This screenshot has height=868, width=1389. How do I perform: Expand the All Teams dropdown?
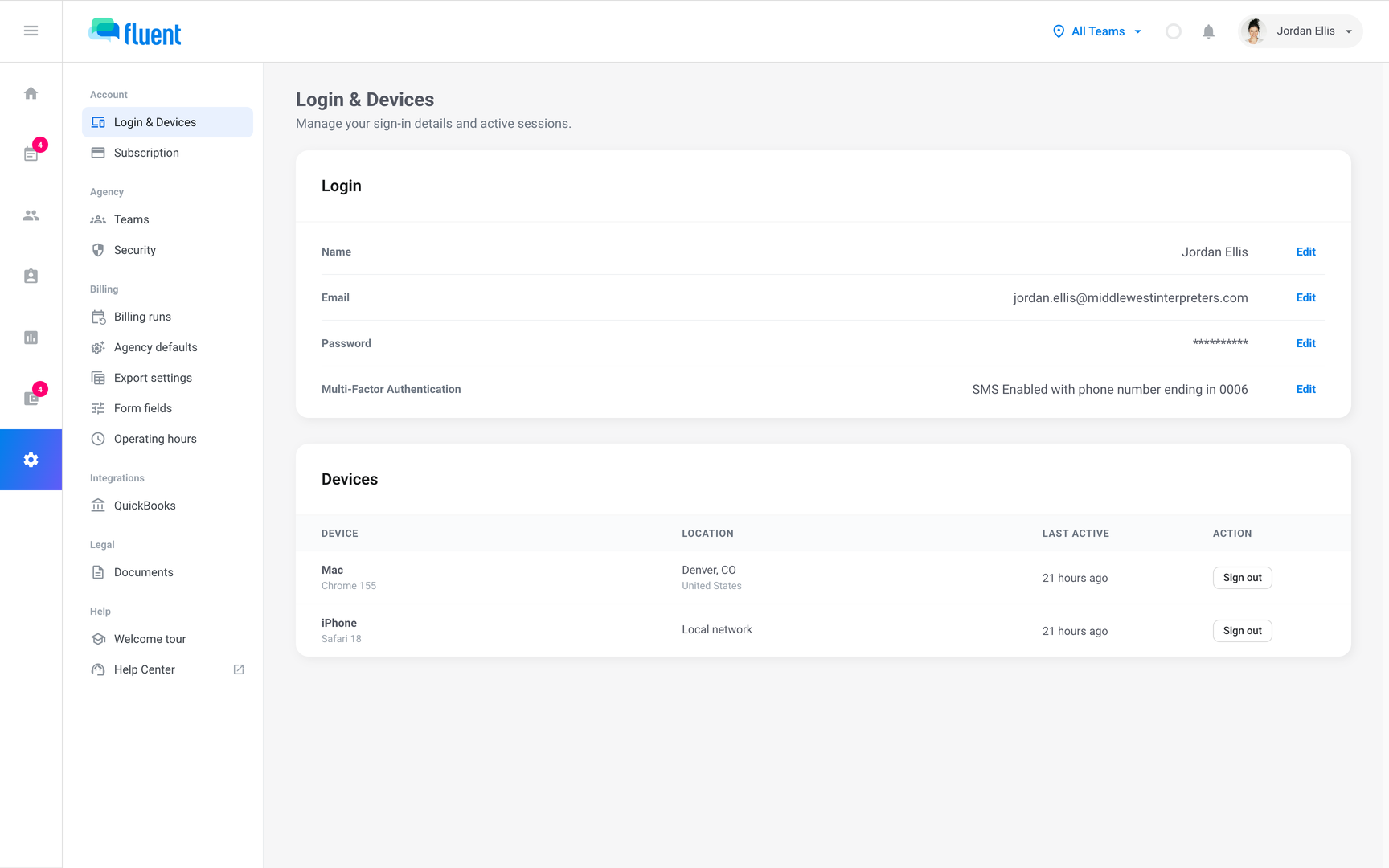(x=1098, y=31)
